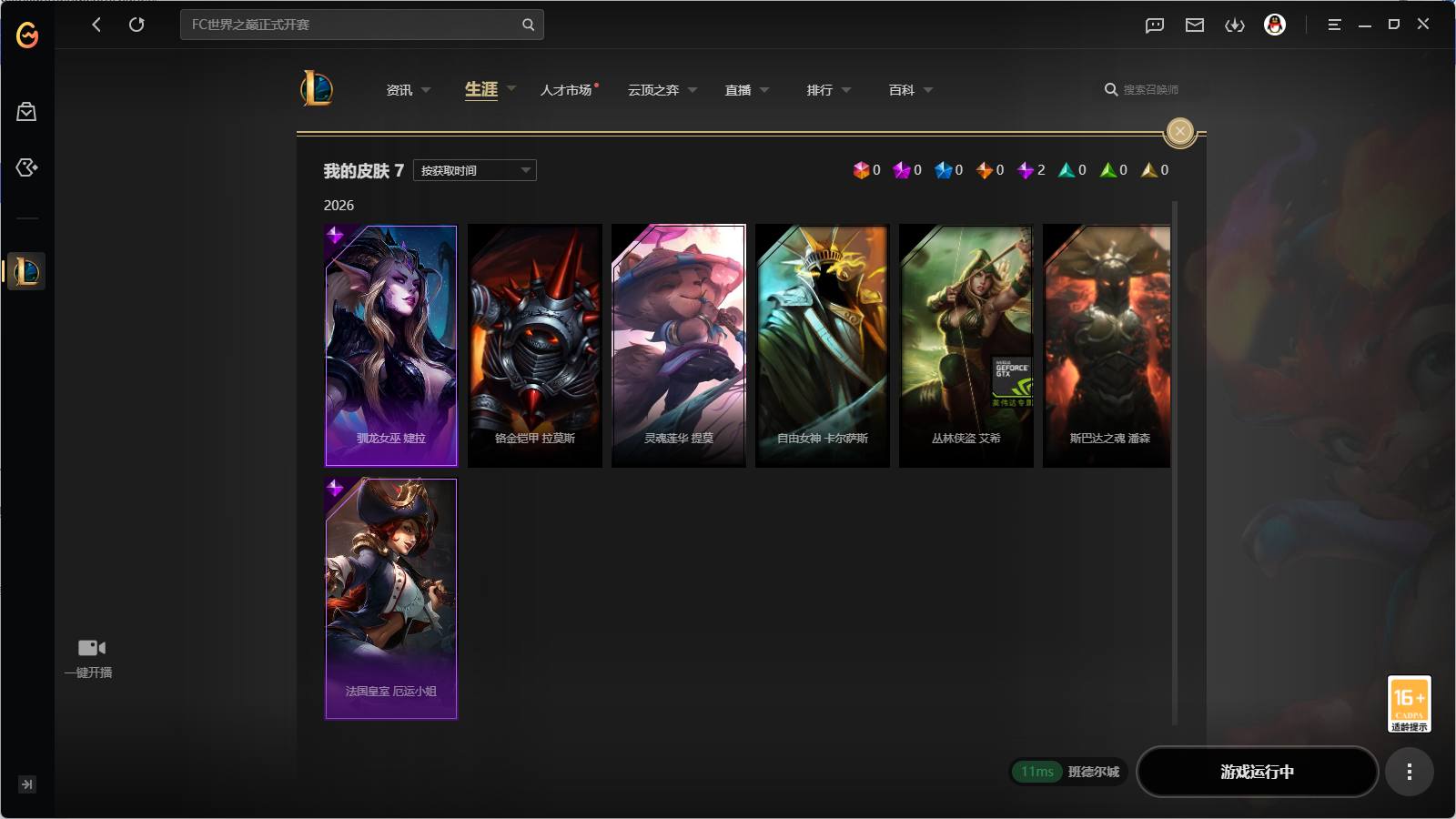
Task: Select the 驯龙女巫 婕拉 skin card
Action: pos(391,346)
